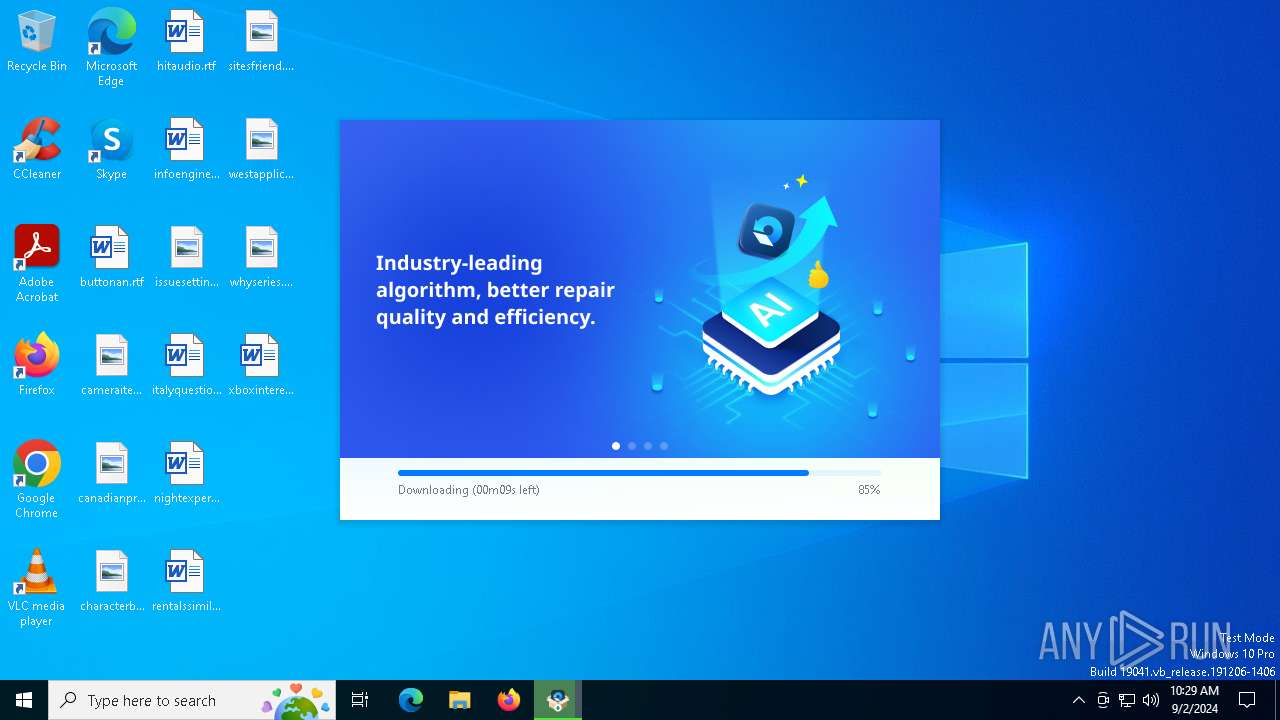Select the italyquestio document icon

pos(186,366)
